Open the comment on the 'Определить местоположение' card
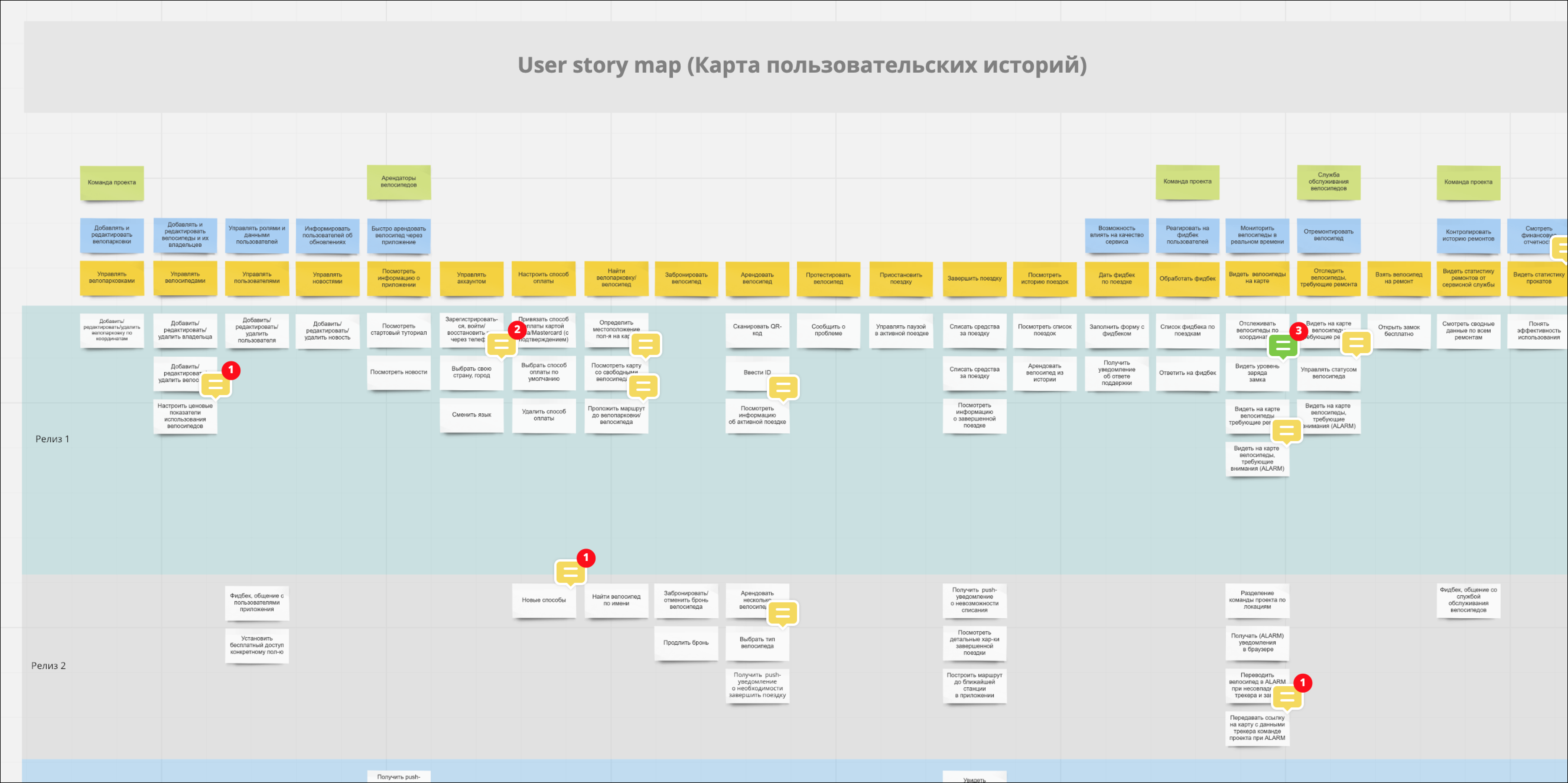The height and width of the screenshot is (783, 1568). (646, 345)
